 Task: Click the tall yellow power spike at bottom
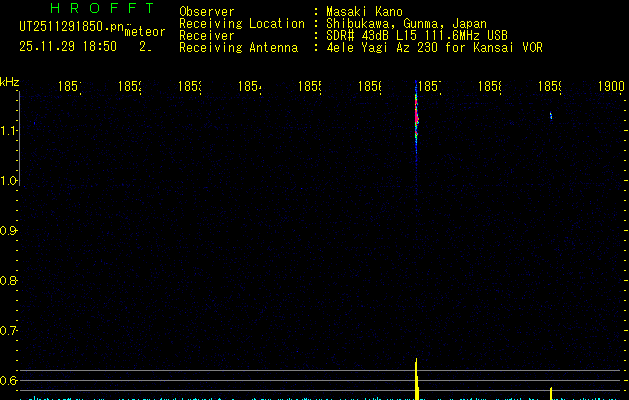[x=416, y=376]
